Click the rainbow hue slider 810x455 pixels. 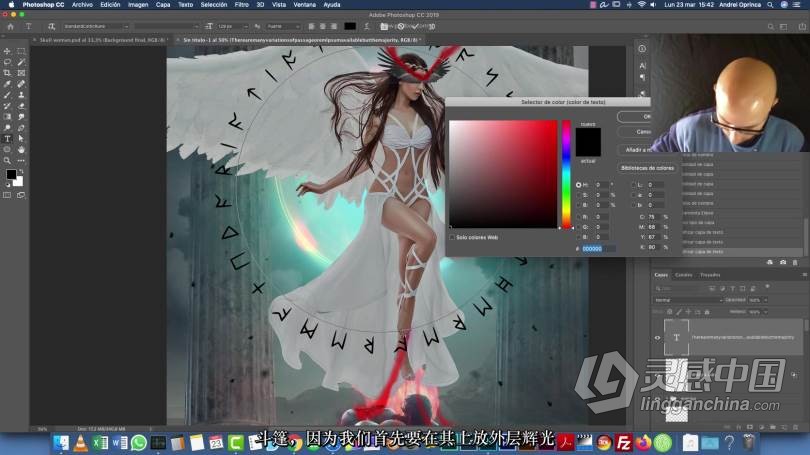(x=566, y=174)
